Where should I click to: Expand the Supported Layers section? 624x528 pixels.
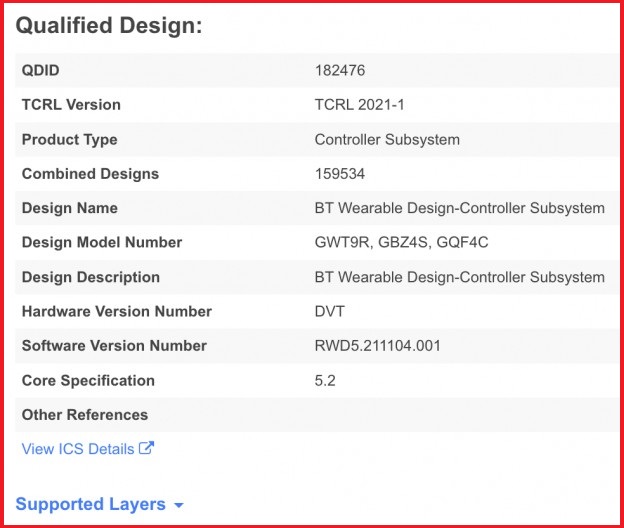[90, 504]
